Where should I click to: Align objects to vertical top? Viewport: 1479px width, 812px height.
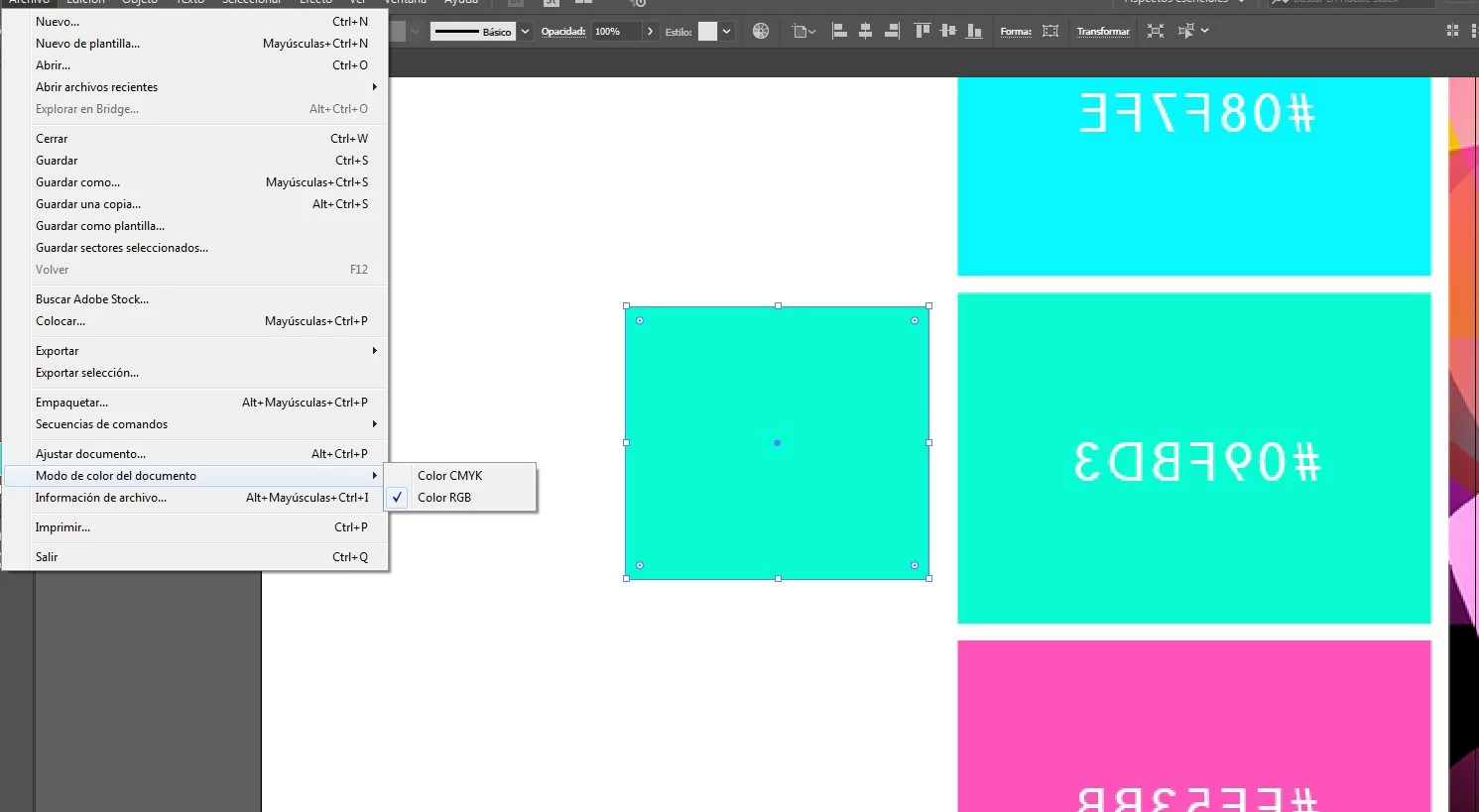click(923, 31)
